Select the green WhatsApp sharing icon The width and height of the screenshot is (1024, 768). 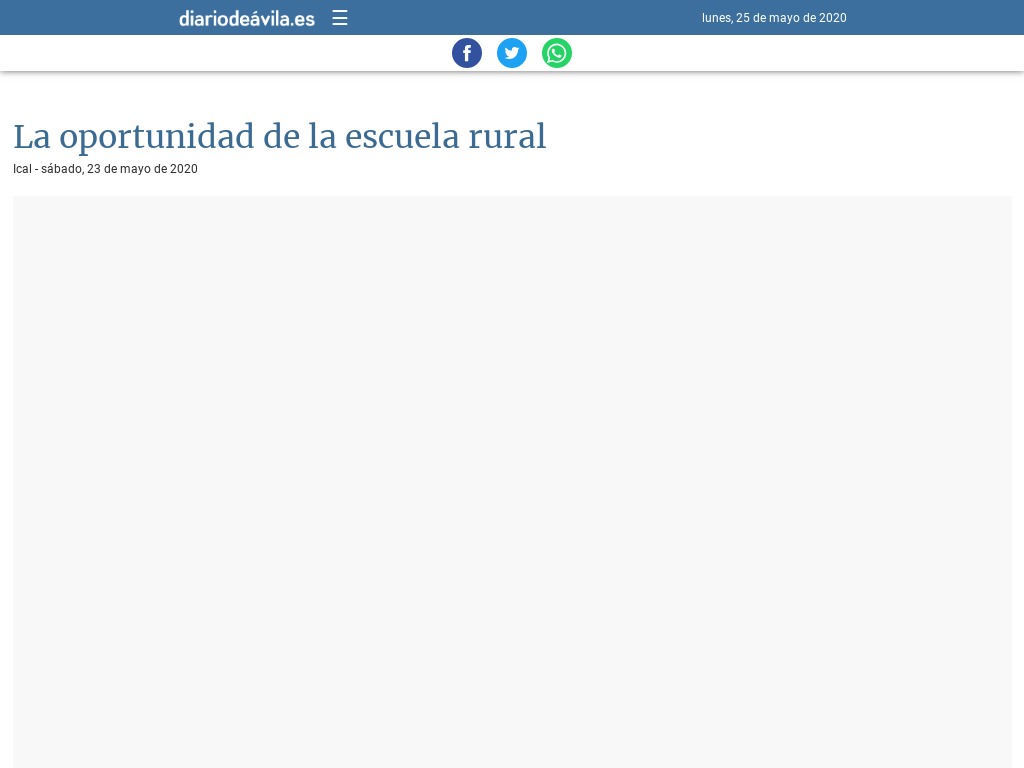pos(557,53)
